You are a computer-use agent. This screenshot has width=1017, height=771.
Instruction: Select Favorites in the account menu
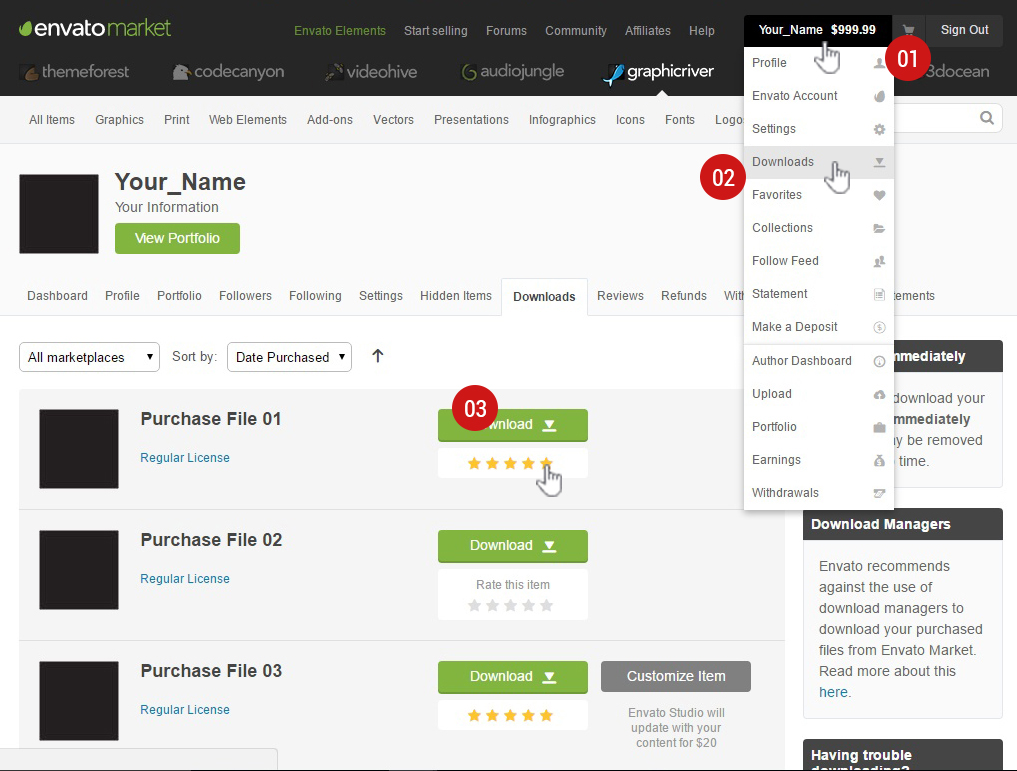pos(819,195)
